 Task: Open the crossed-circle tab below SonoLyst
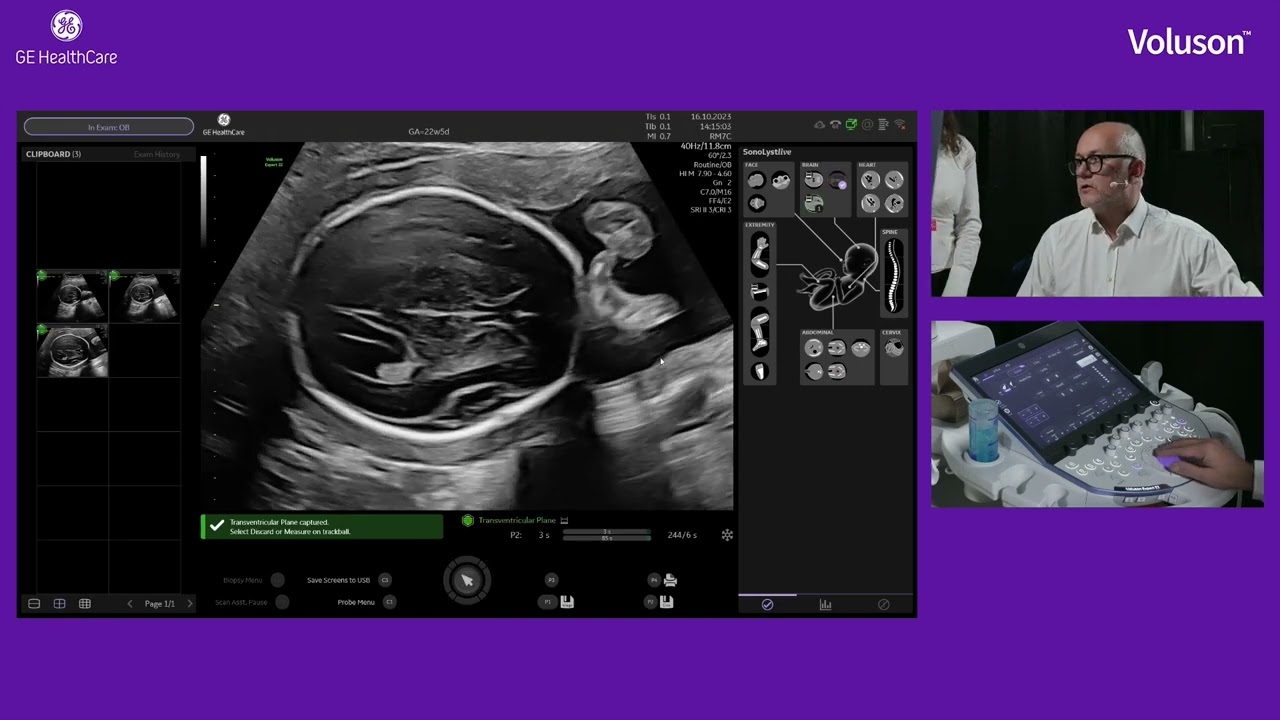(883, 605)
